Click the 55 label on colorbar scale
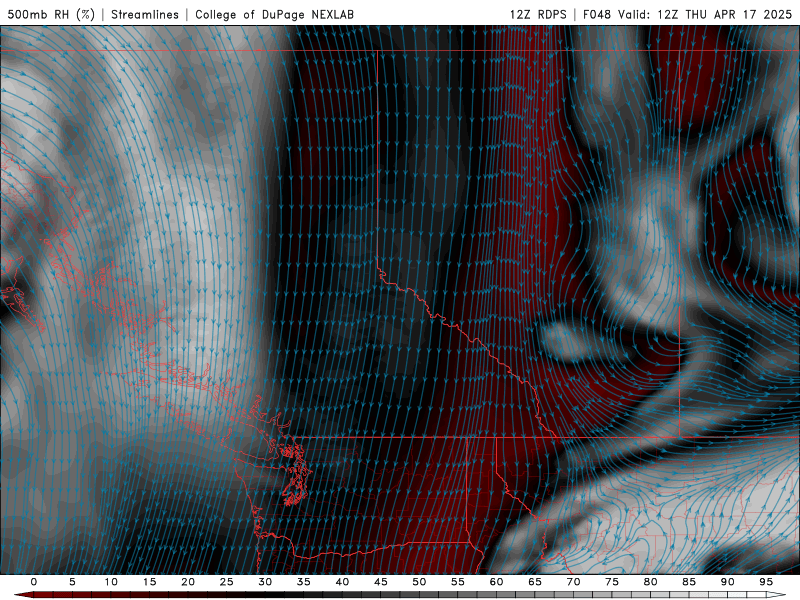This screenshot has width=800, height=600. point(458,582)
